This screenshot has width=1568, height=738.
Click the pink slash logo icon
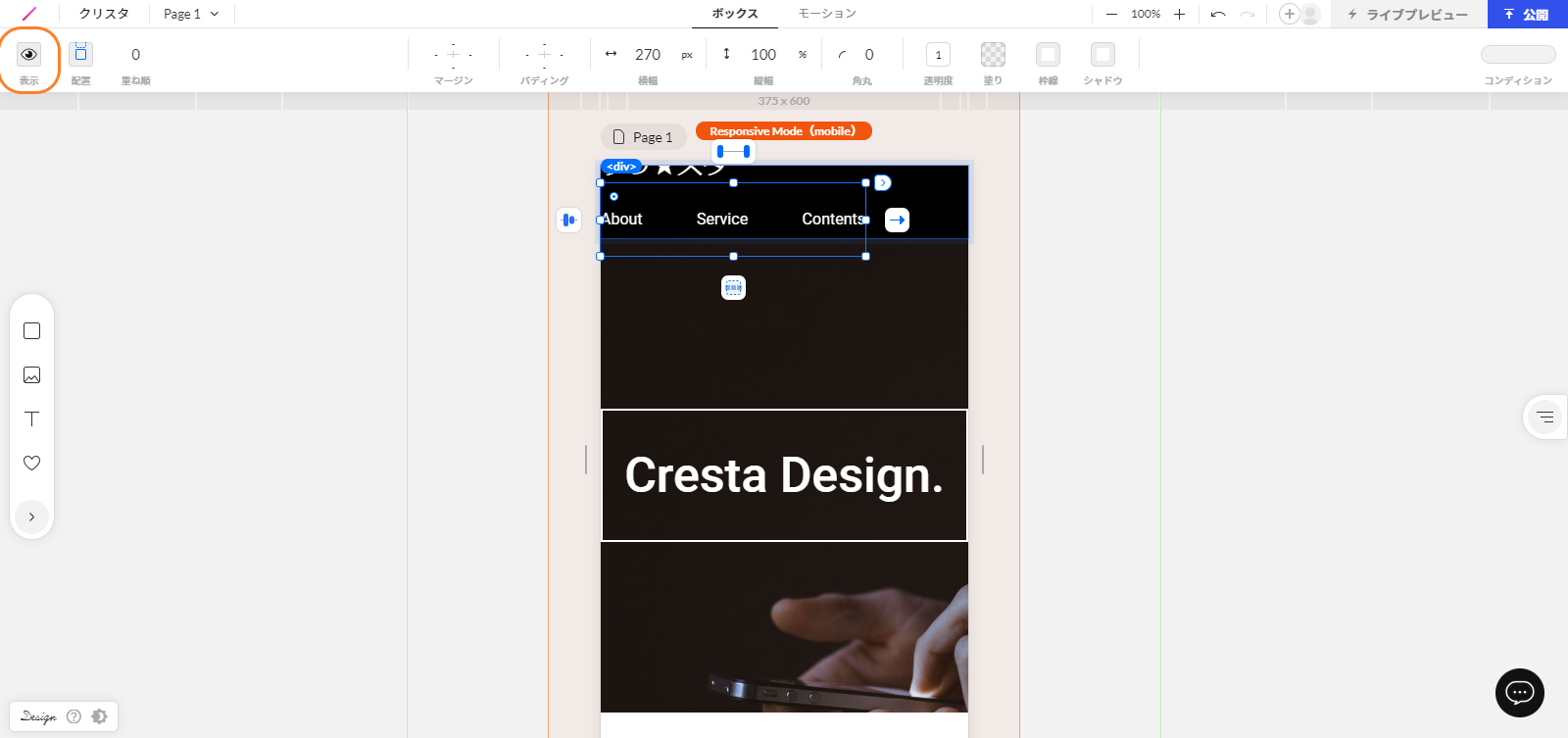pyautogui.click(x=28, y=14)
